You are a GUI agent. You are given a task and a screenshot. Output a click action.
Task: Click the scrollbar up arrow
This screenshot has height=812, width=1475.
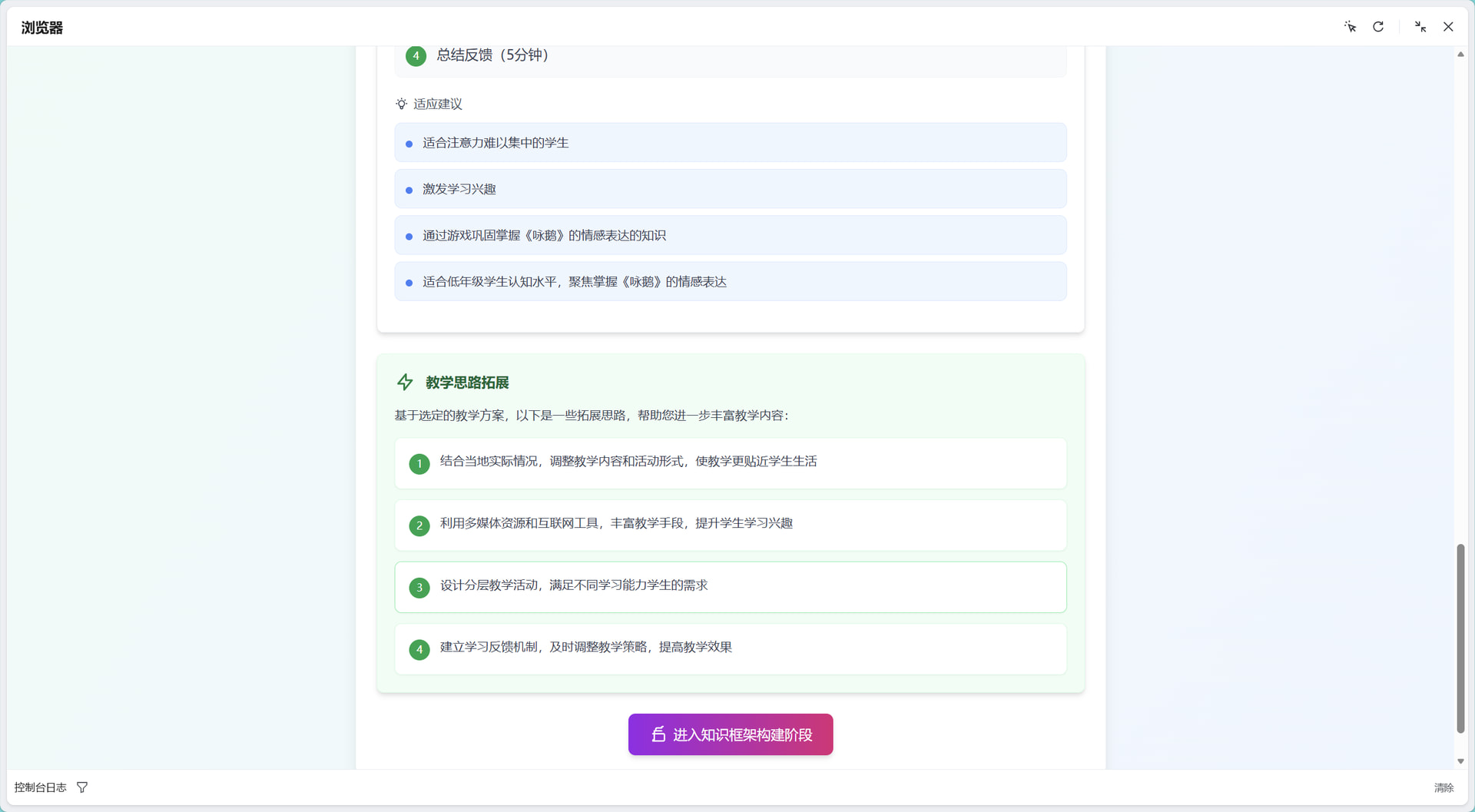pos(1460,55)
